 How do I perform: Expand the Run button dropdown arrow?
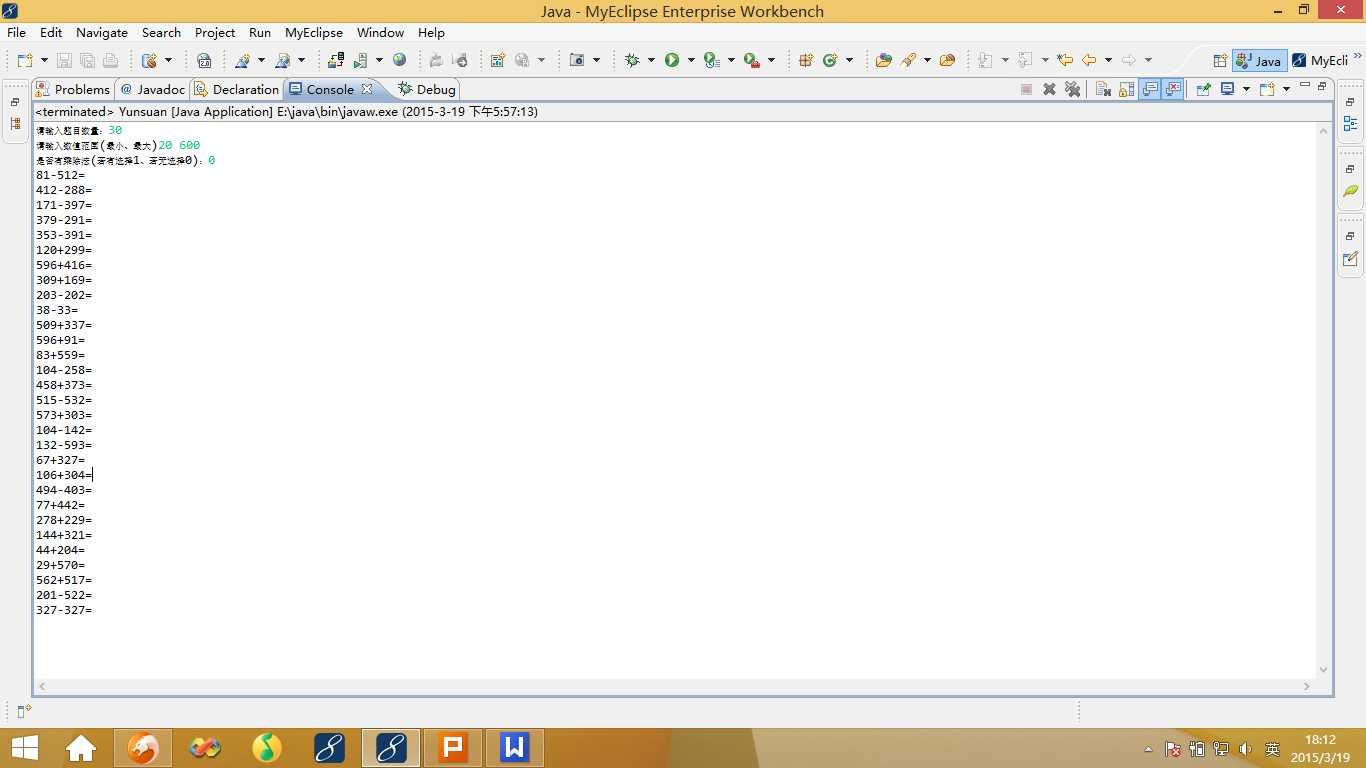tap(691, 60)
